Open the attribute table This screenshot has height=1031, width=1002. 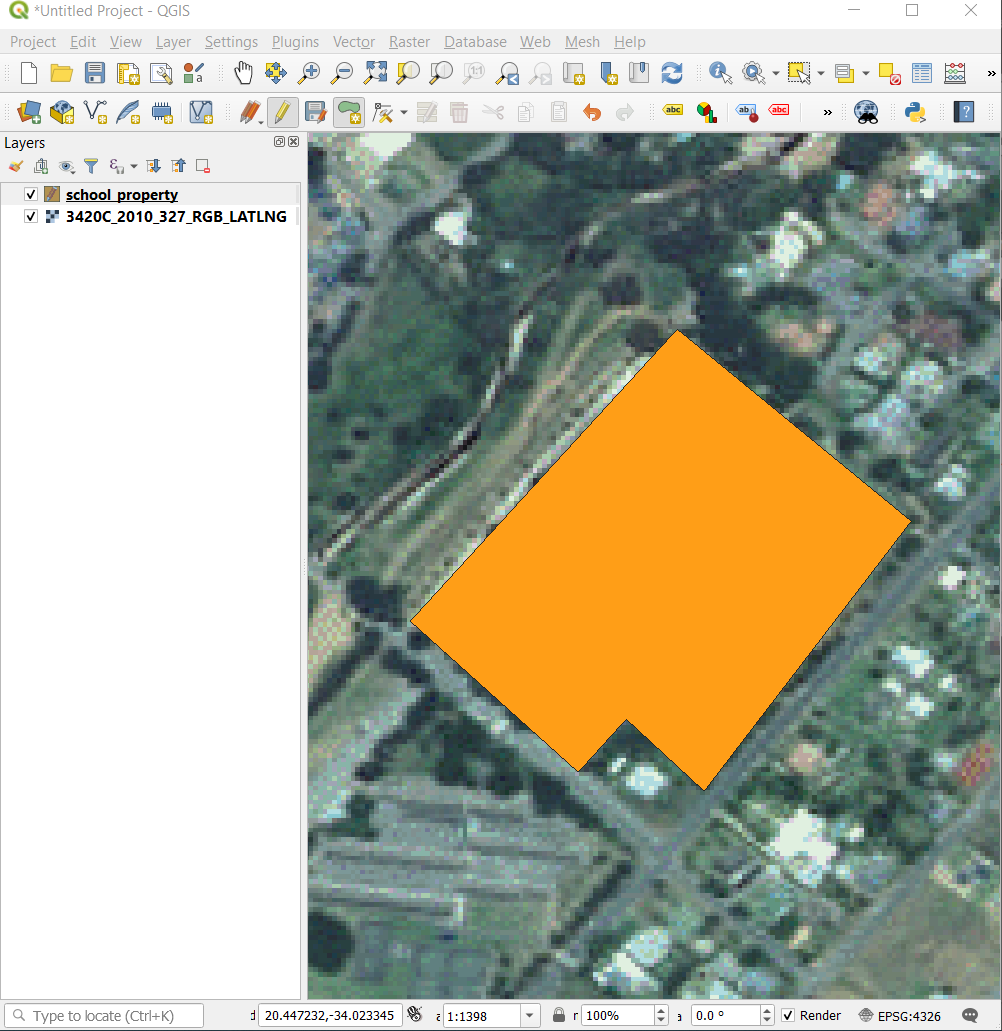922,73
